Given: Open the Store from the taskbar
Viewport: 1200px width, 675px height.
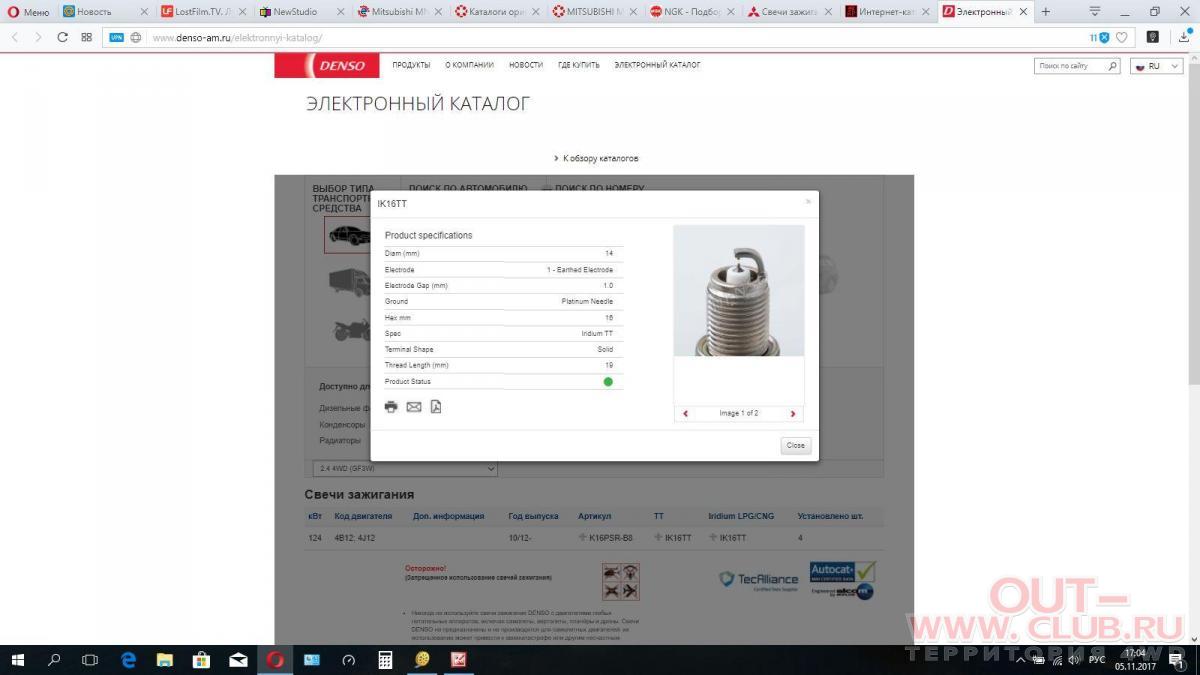Looking at the screenshot, I should coord(201,660).
